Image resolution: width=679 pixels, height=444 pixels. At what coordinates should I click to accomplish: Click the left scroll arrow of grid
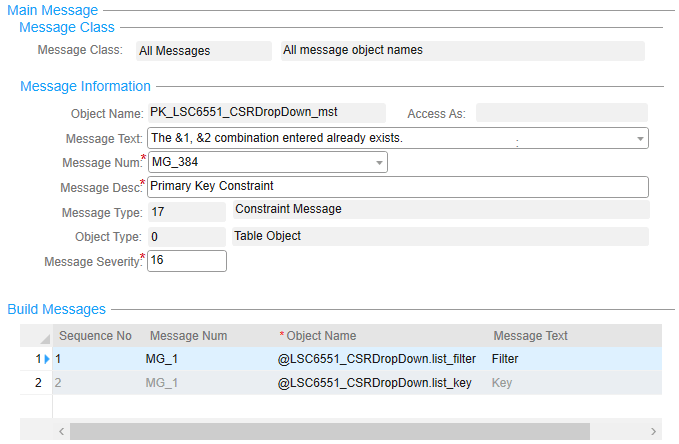[61, 431]
